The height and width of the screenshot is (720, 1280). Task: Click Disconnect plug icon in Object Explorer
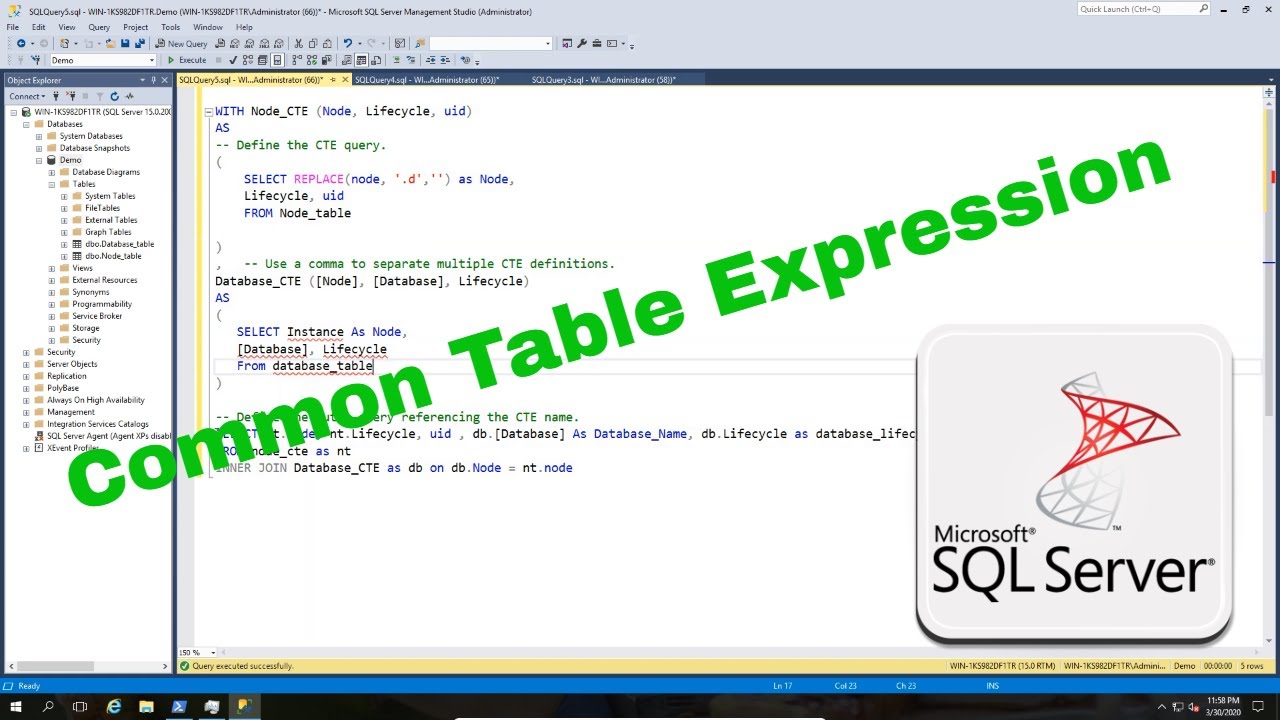(72, 96)
